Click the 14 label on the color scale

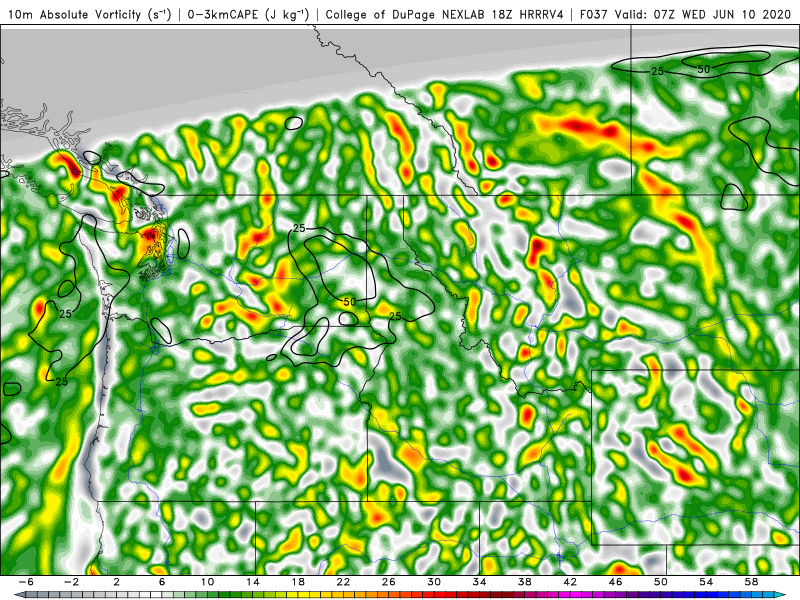point(253,582)
